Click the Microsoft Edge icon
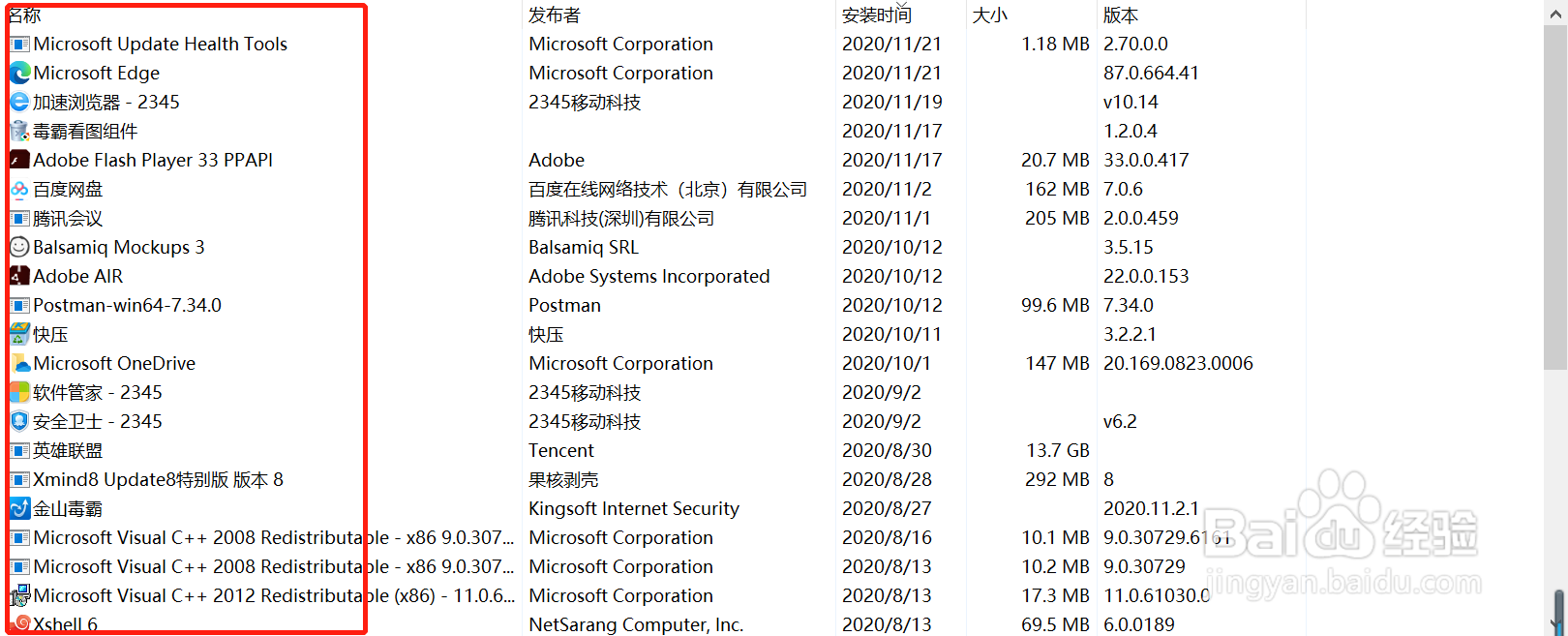The image size is (1568, 636). coord(18,73)
